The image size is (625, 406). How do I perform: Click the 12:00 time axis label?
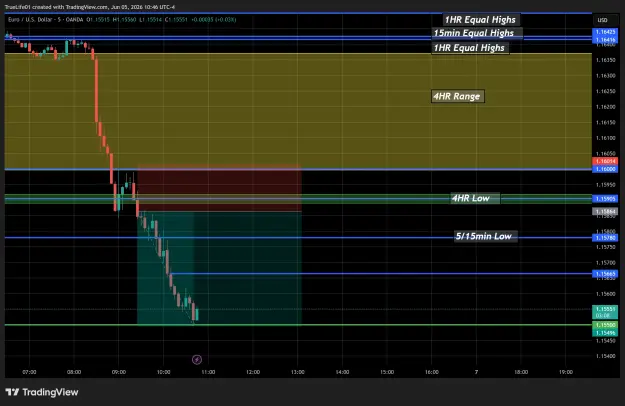[253, 372]
